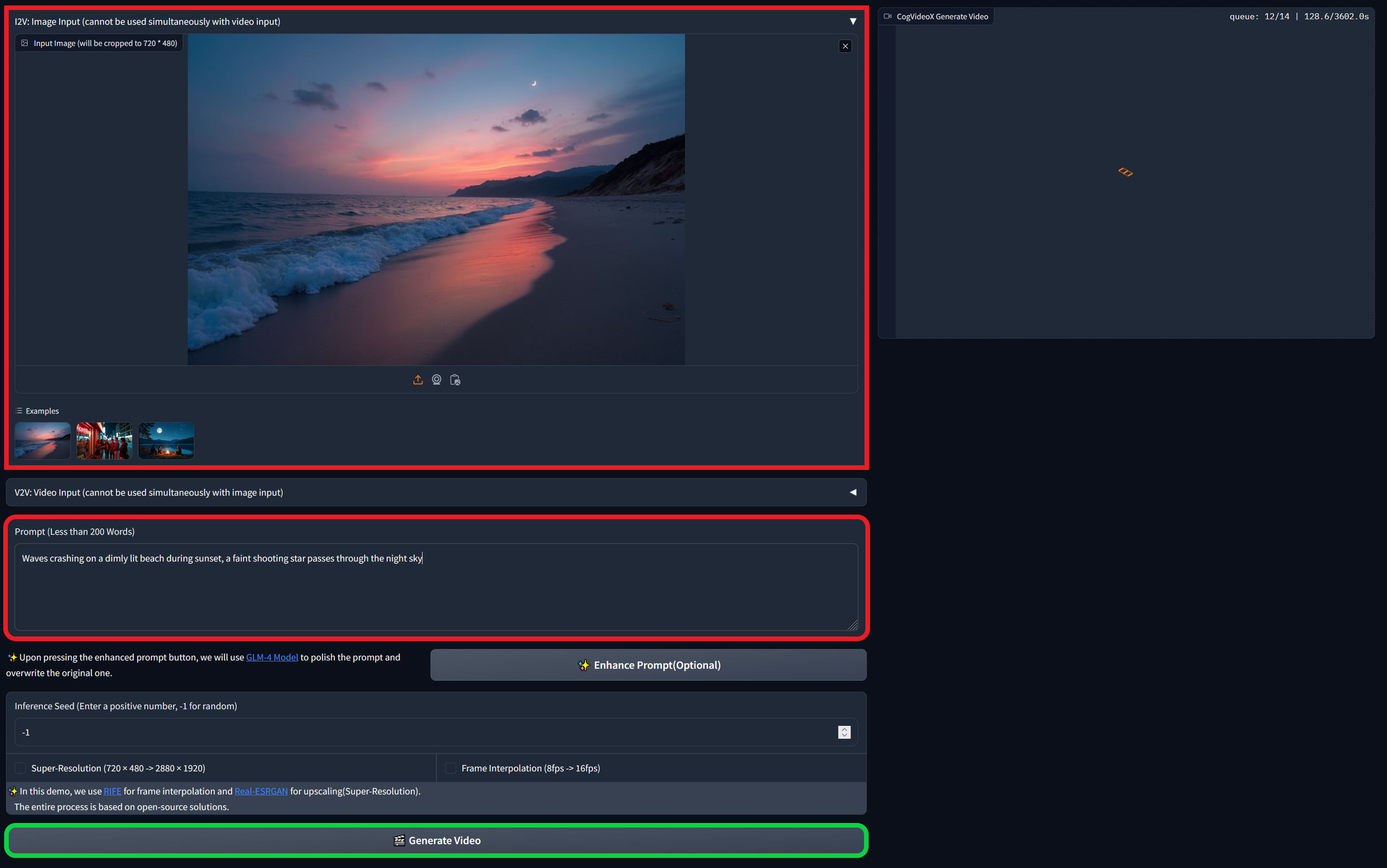Click the clapperboard icon on Generate Video

click(398, 840)
